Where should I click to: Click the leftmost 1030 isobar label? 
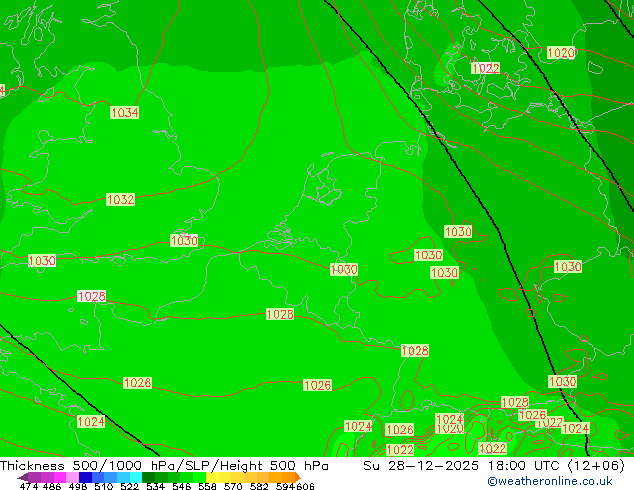coord(42,261)
